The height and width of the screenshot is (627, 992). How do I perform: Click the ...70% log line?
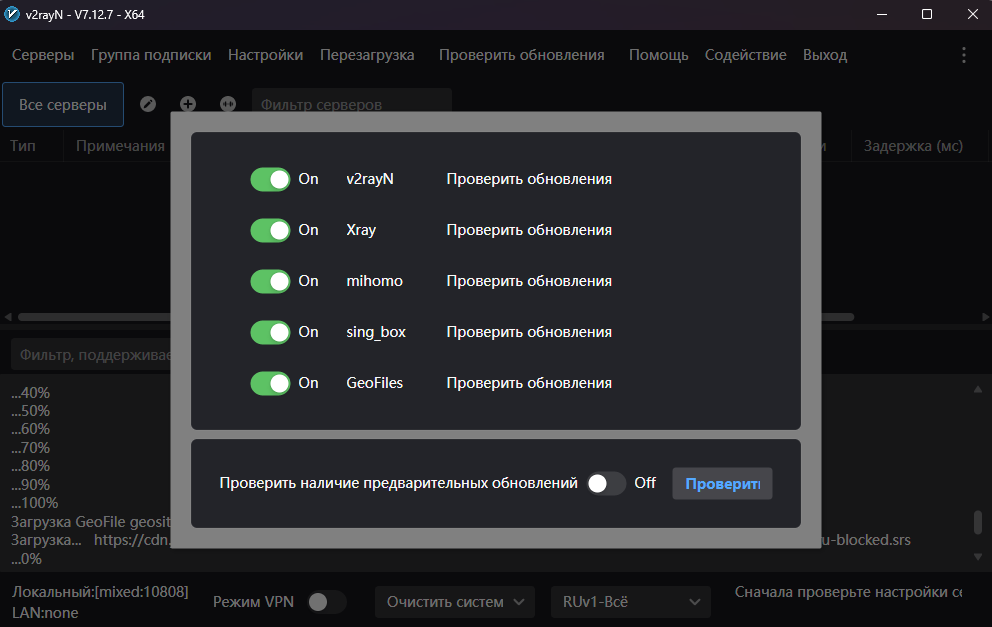click(x=30, y=448)
